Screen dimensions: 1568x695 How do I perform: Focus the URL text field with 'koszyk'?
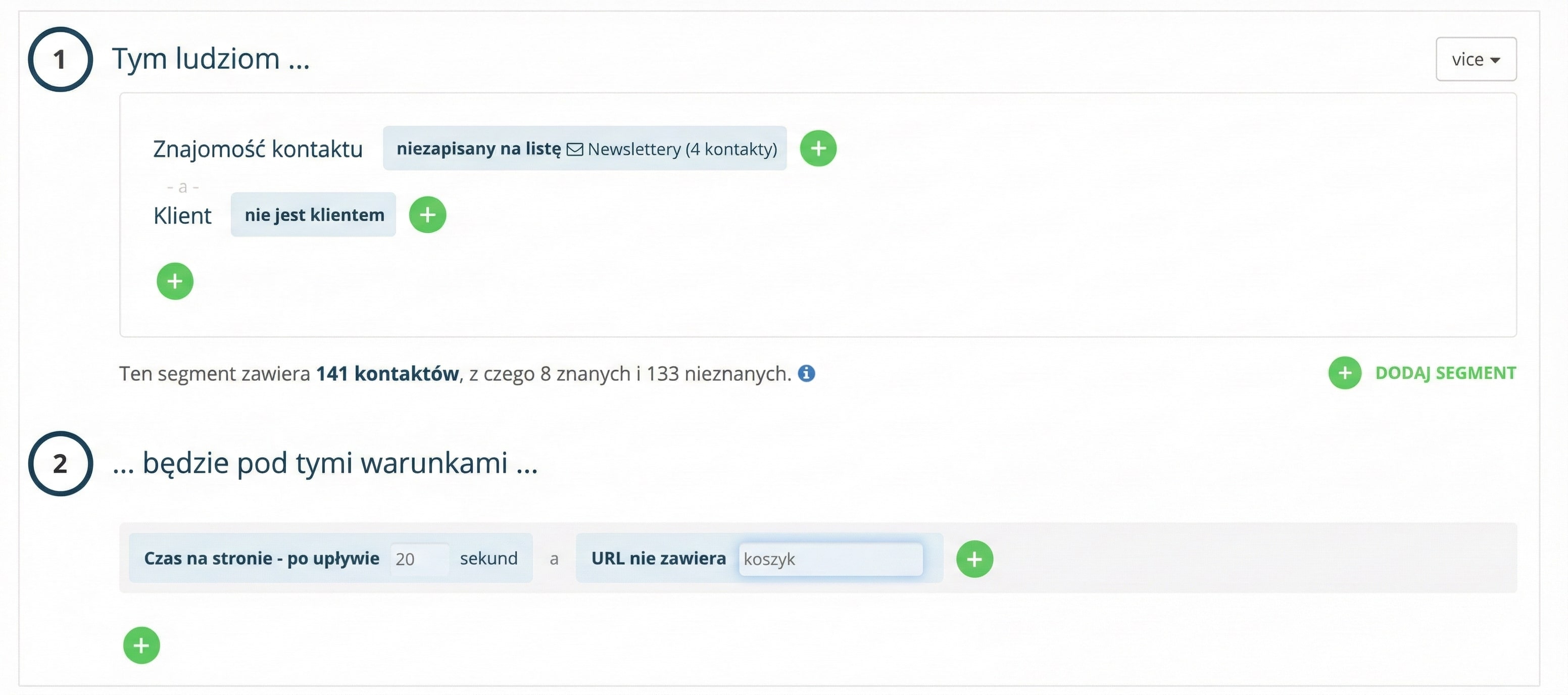tap(830, 559)
